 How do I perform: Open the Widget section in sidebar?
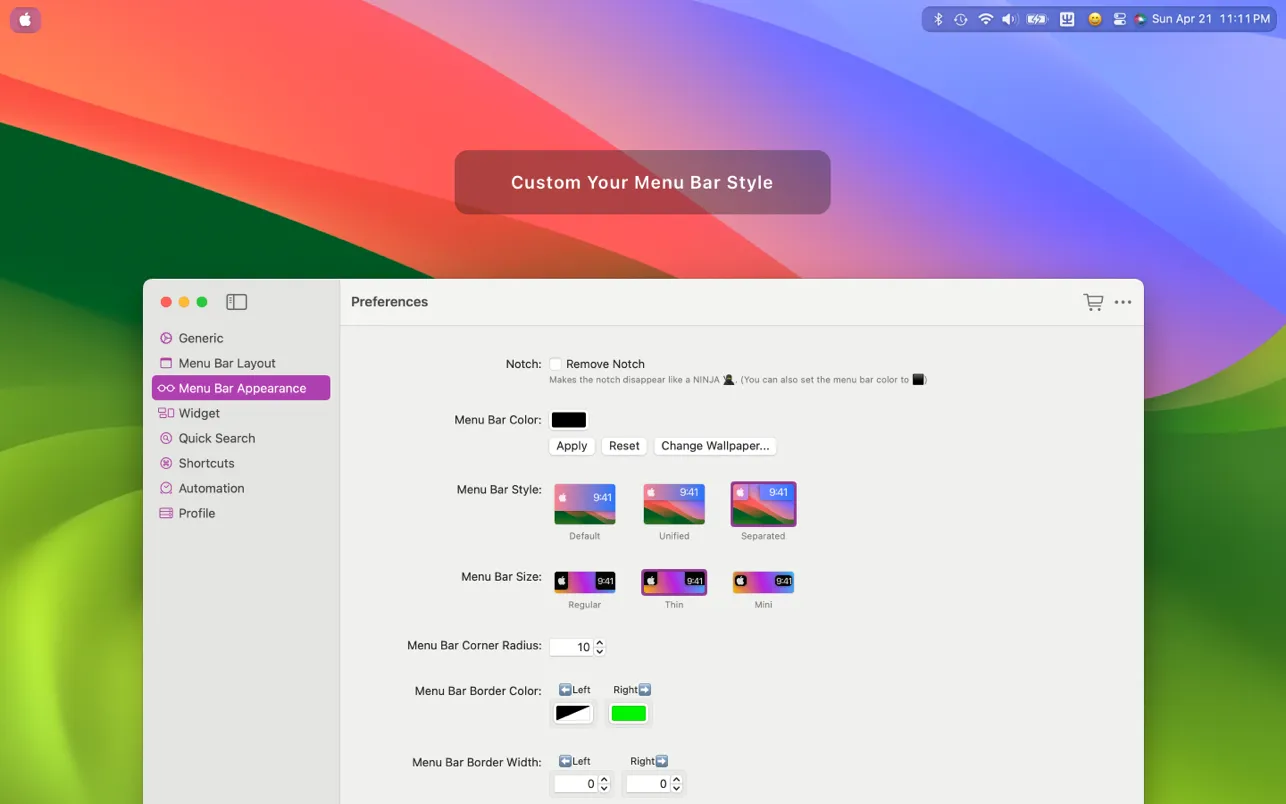199,413
